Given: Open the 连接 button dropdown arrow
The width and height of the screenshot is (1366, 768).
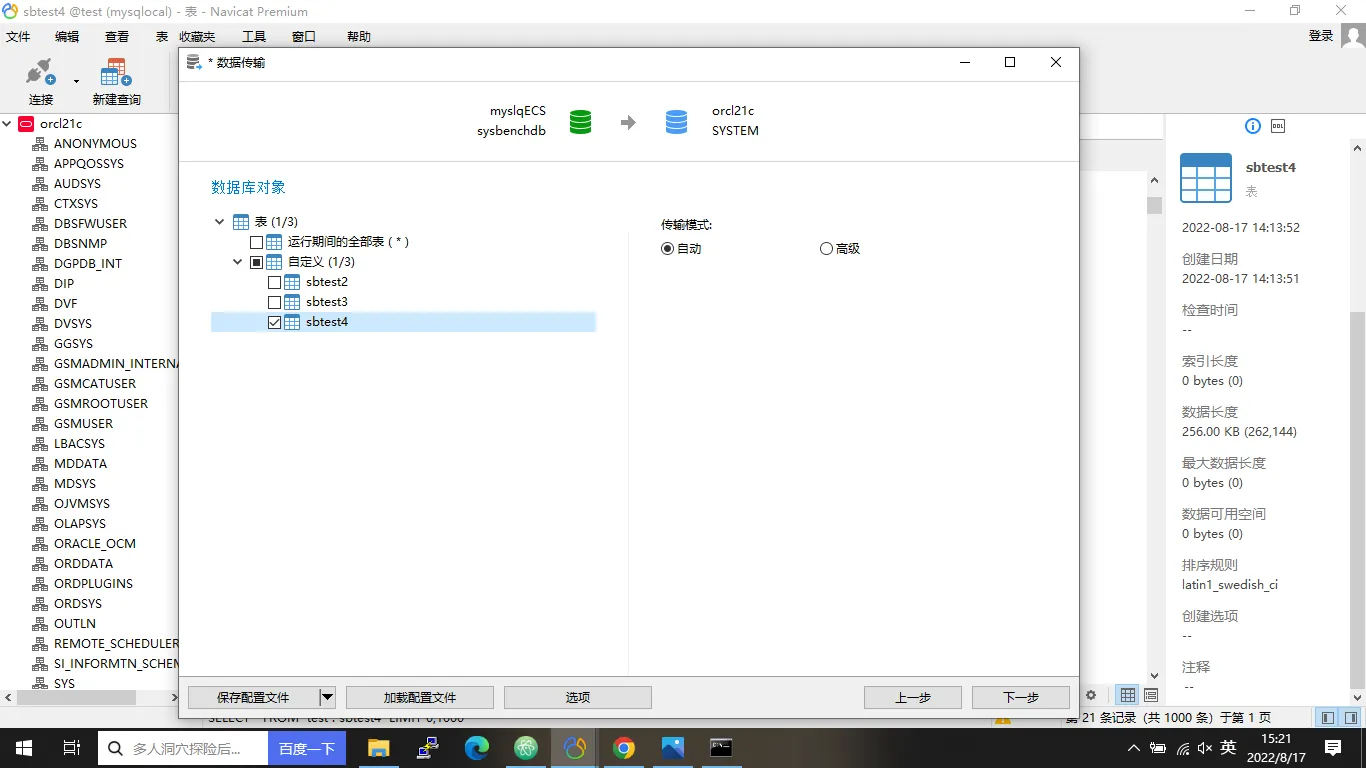Looking at the screenshot, I should [x=76, y=82].
